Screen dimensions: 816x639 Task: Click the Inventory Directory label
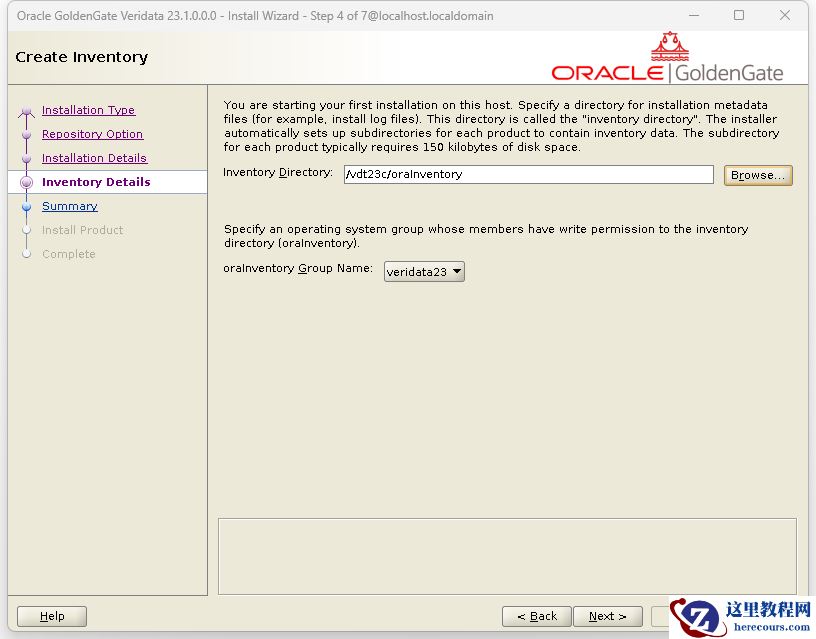tap(278, 172)
